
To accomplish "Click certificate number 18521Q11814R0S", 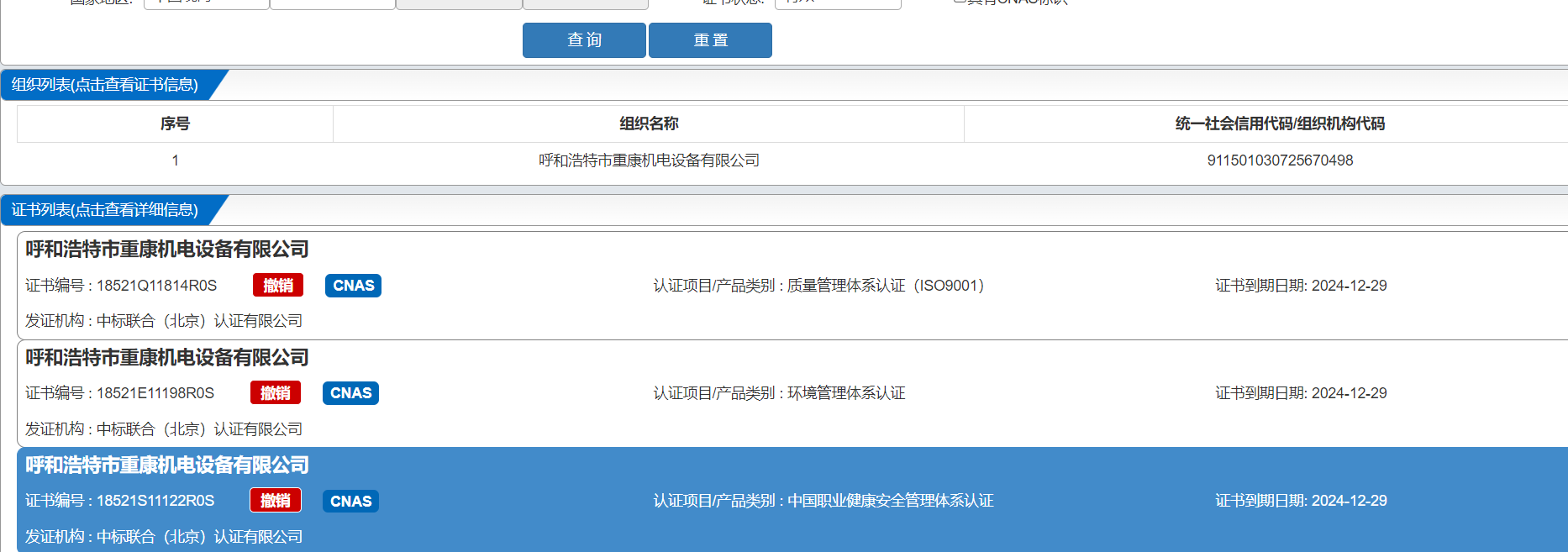I will 156,286.
